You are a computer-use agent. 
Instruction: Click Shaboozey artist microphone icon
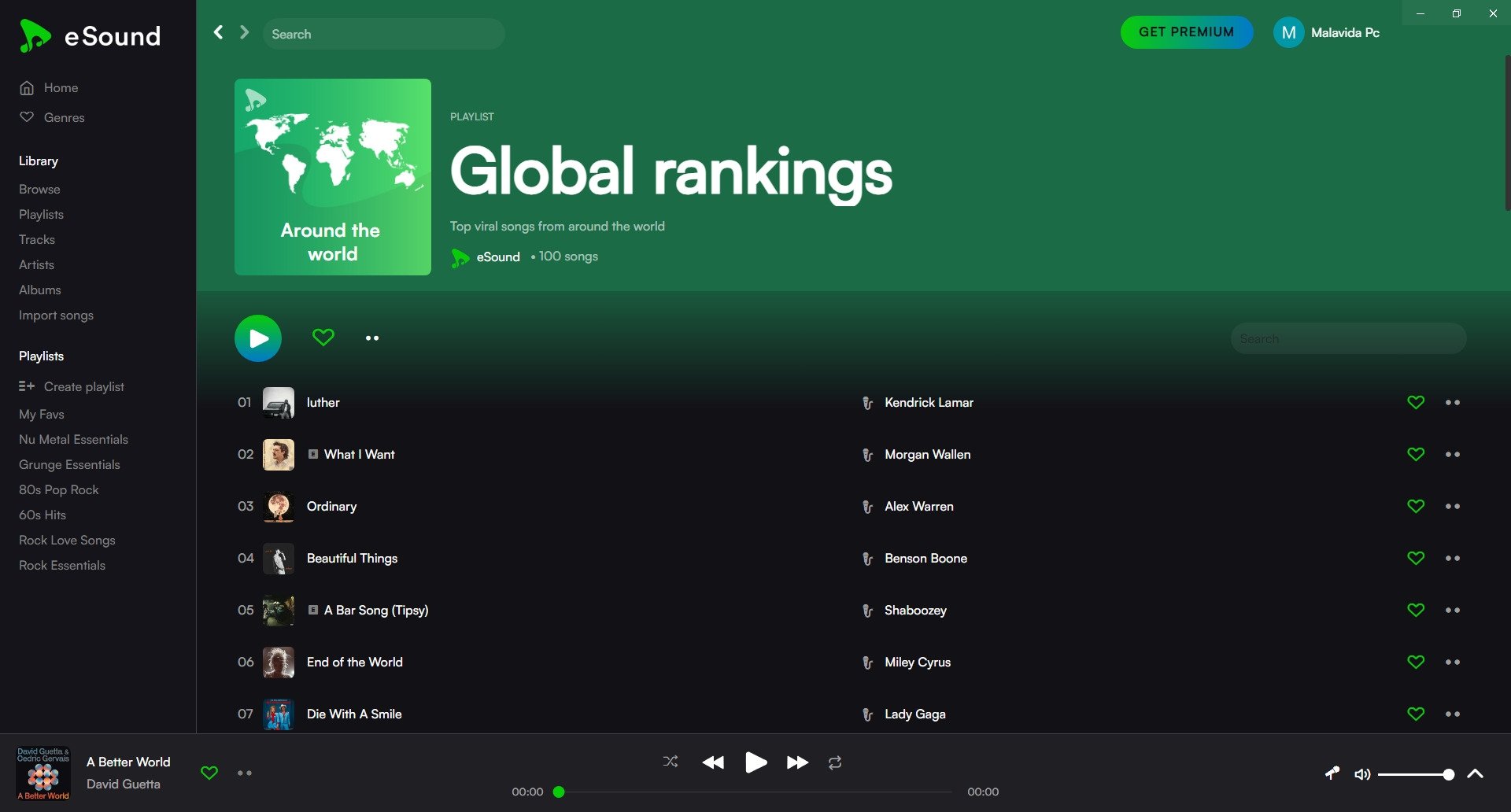[867, 611]
